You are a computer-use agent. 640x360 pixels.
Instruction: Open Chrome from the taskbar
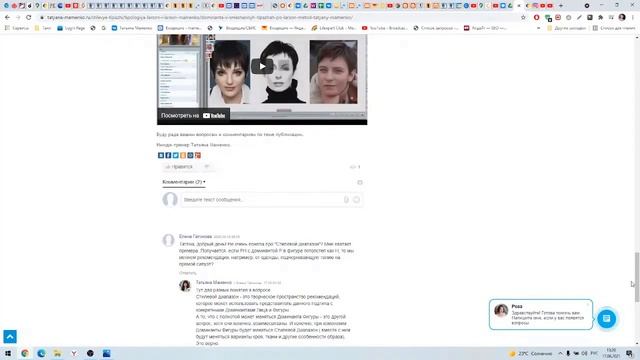tap(24, 353)
